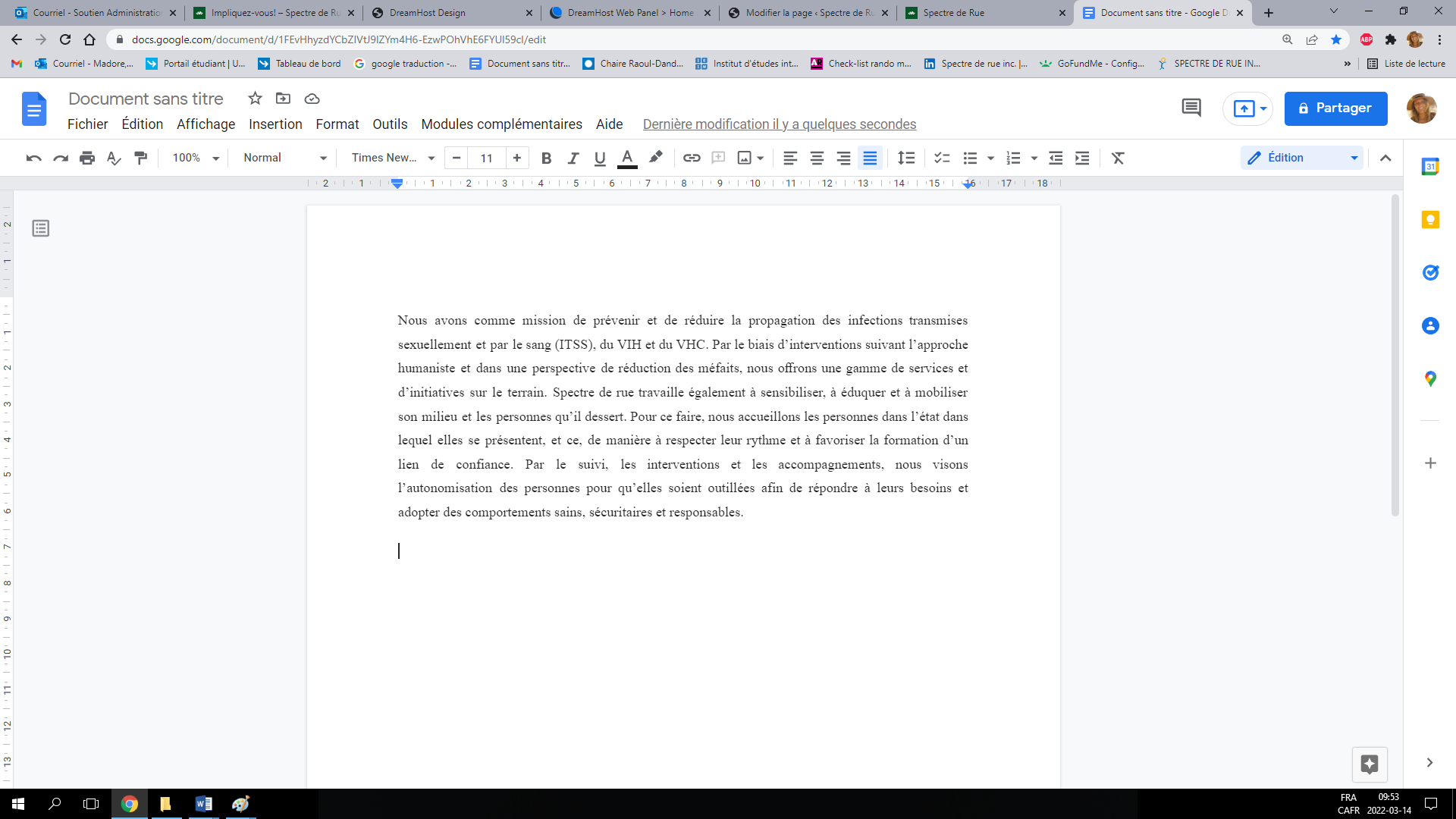Open Google Calendar side panel
1456x819 pixels.
(x=1430, y=167)
